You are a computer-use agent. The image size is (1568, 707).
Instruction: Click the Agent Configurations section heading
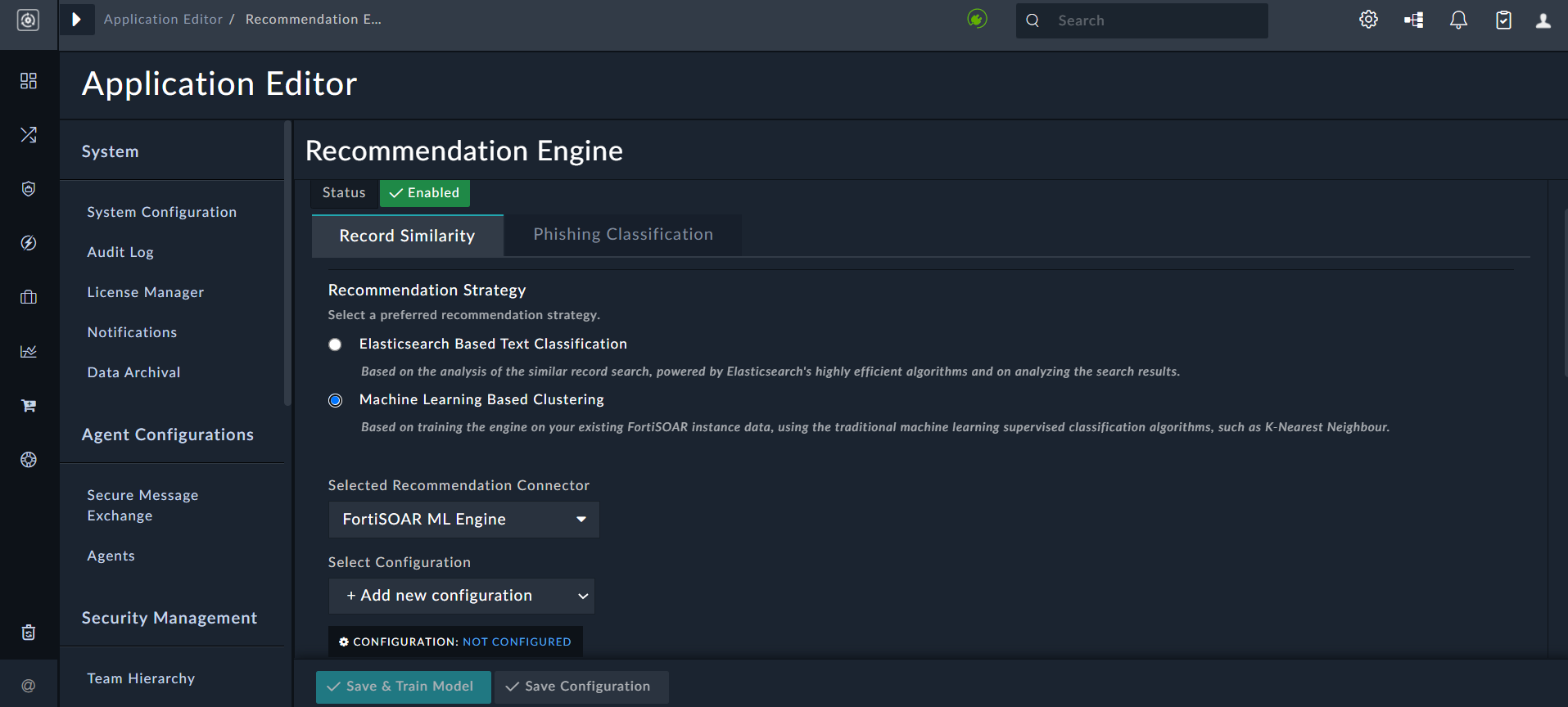tap(168, 435)
